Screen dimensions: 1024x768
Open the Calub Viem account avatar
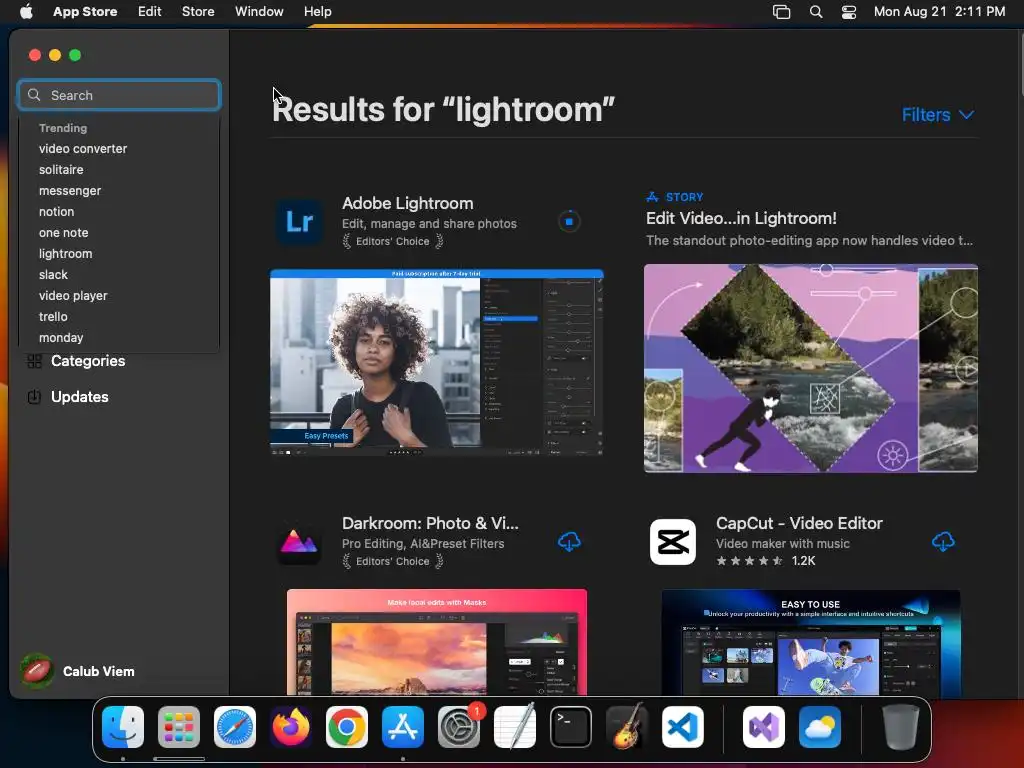[37, 671]
